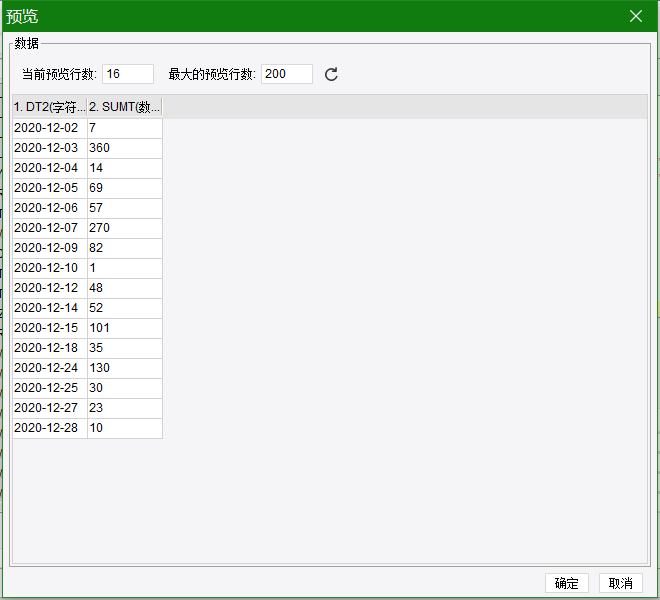The image size is (660, 600).
Task: Select the SUMT value 48
Action: [x=125, y=288]
